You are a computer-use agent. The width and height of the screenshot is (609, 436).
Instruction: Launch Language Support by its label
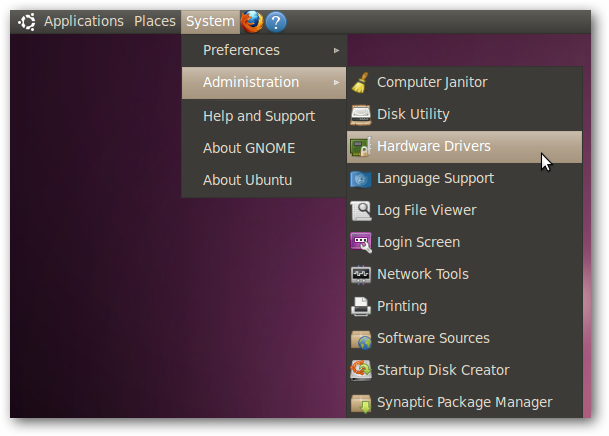(x=435, y=179)
